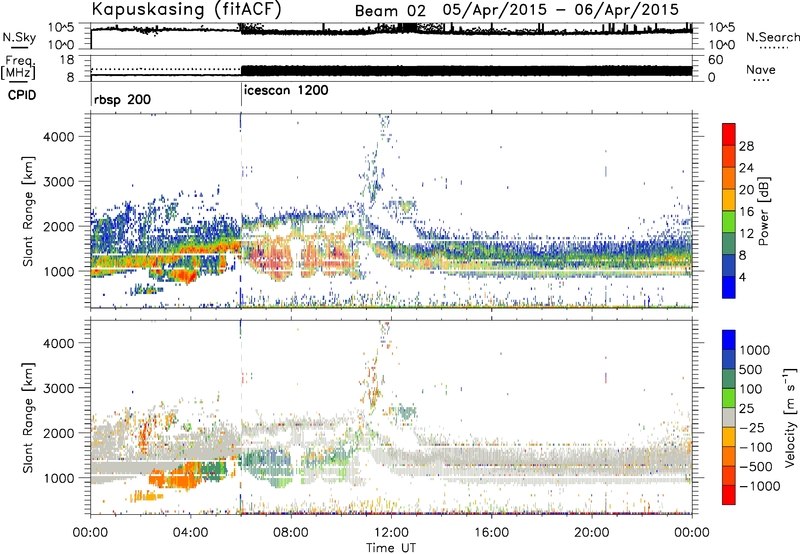Screen dimensions: 800x554
Task: Click the 'Freq. [MHz]' axis label
Action: (x=18, y=67)
